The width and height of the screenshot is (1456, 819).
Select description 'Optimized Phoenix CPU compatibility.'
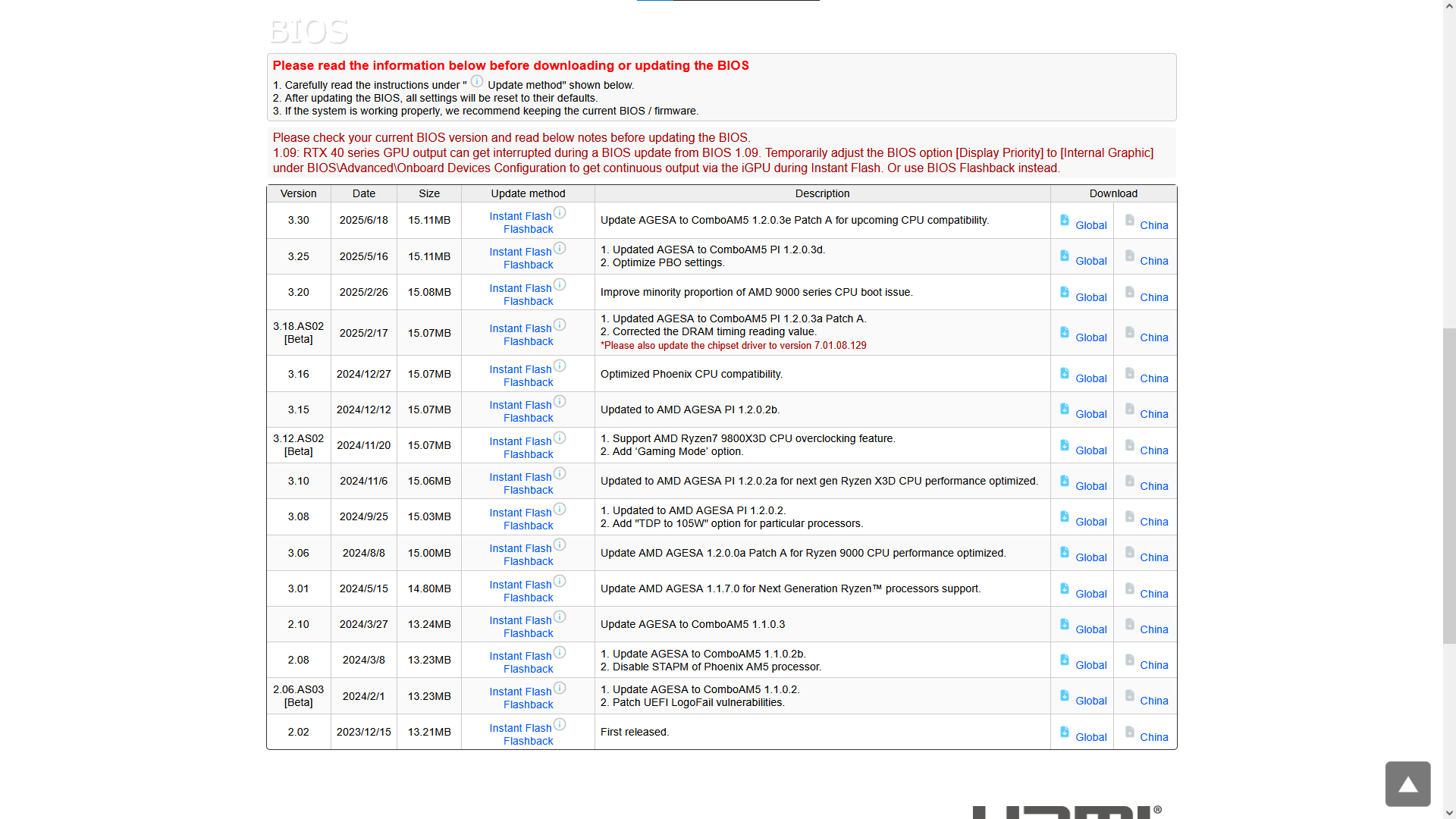[x=692, y=374]
